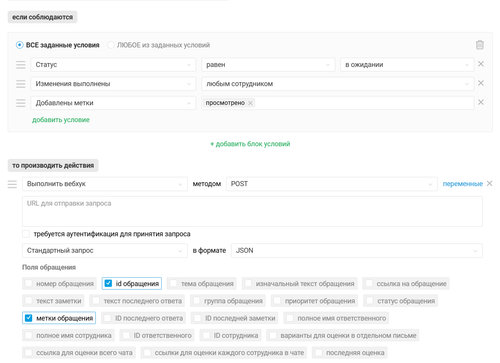Check номер обращения field
Image resolution: width=500 pixels, height=363 pixels.
(29, 283)
